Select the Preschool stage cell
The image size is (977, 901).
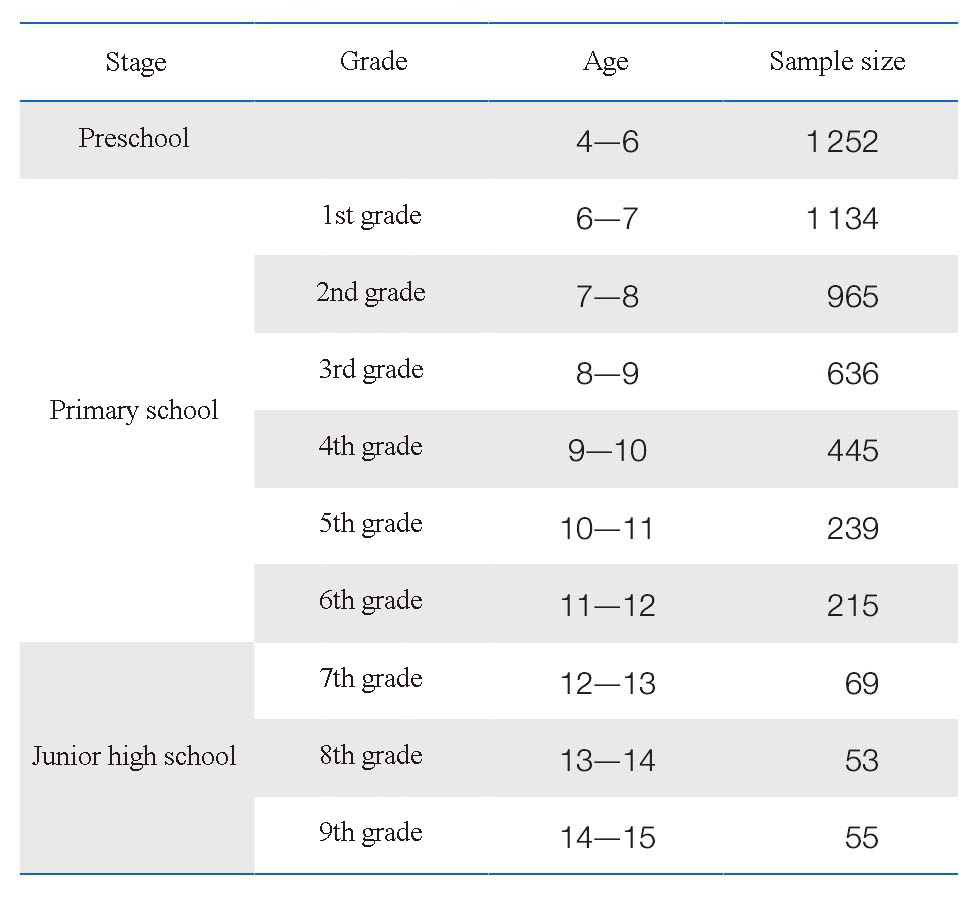(134, 138)
